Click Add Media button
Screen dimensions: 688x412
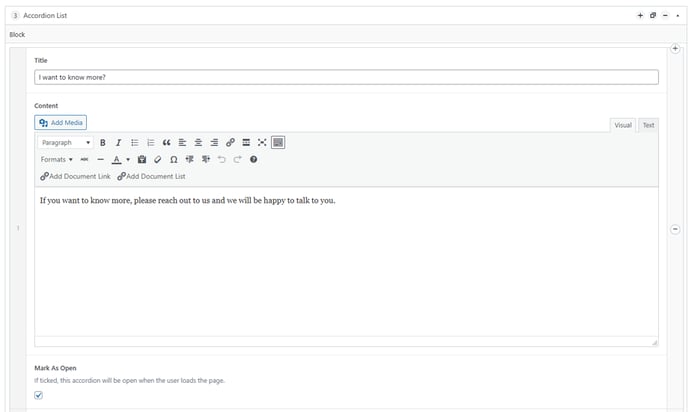coord(61,122)
